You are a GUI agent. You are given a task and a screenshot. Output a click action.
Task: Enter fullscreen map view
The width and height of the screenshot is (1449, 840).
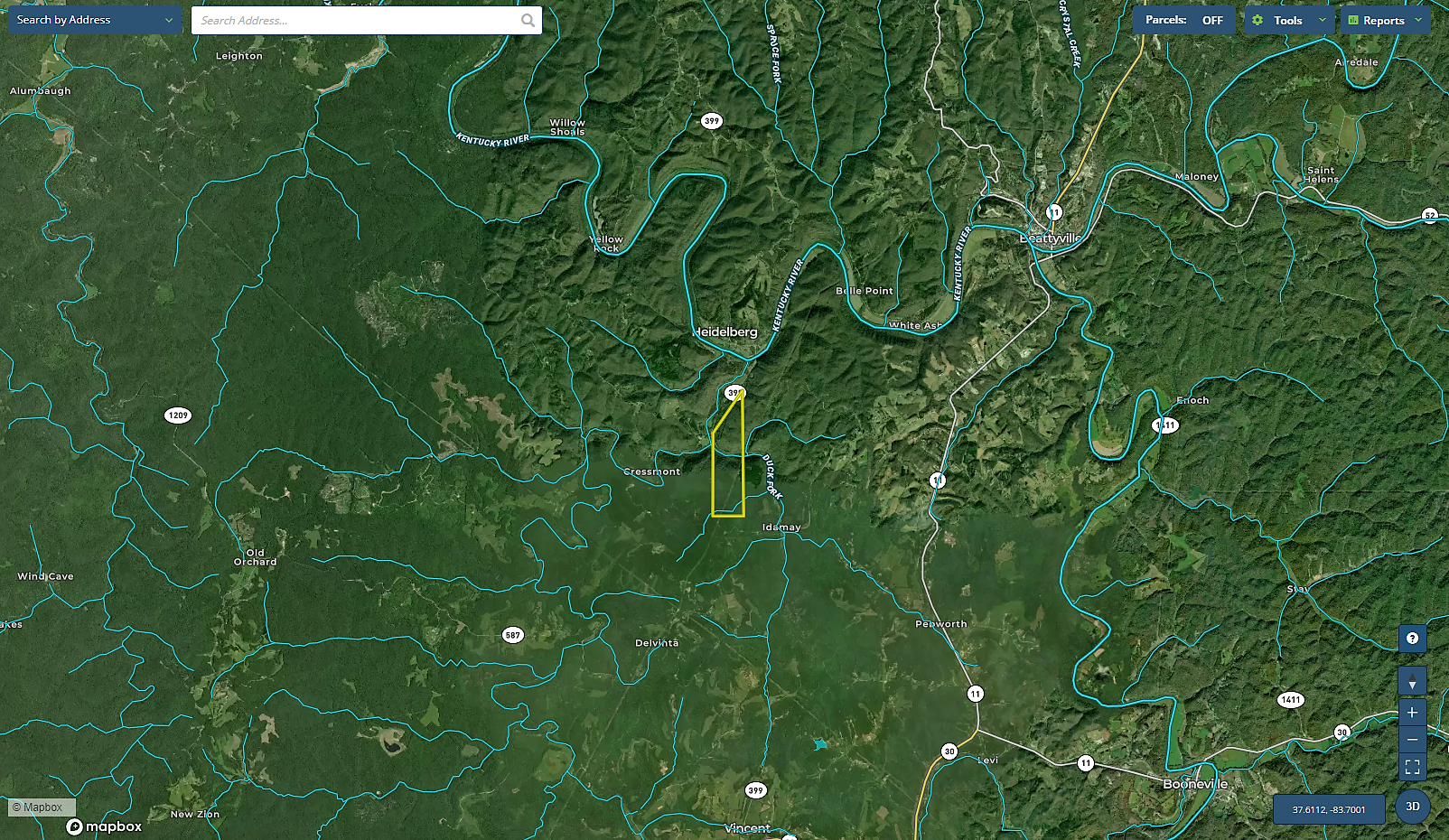click(1412, 767)
